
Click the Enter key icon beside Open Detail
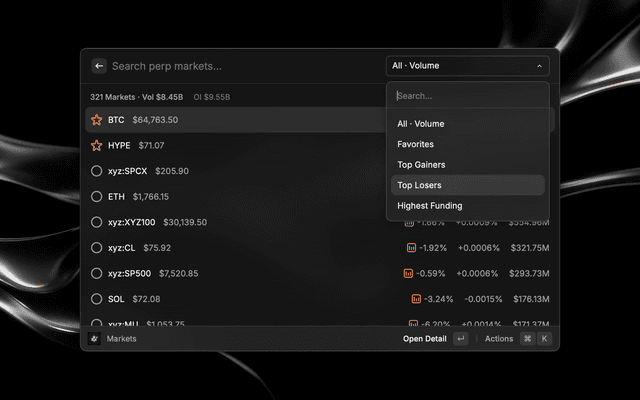click(x=461, y=339)
